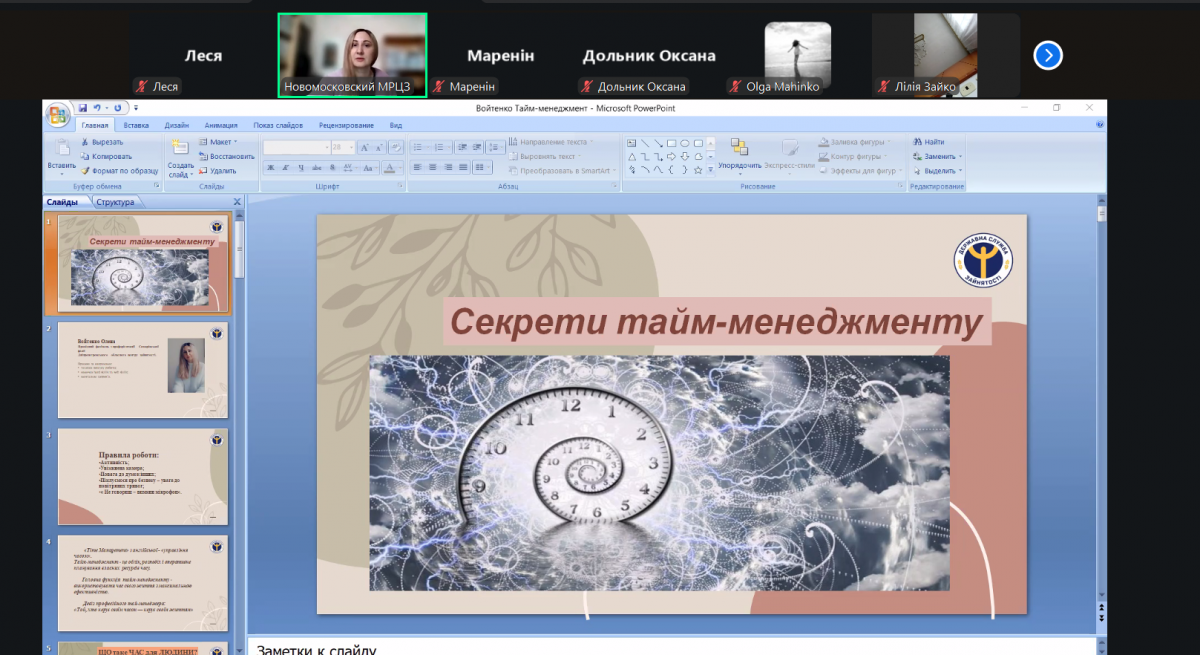Click the Office button logo
This screenshot has width=1200, height=655.
pyautogui.click(x=57, y=114)
